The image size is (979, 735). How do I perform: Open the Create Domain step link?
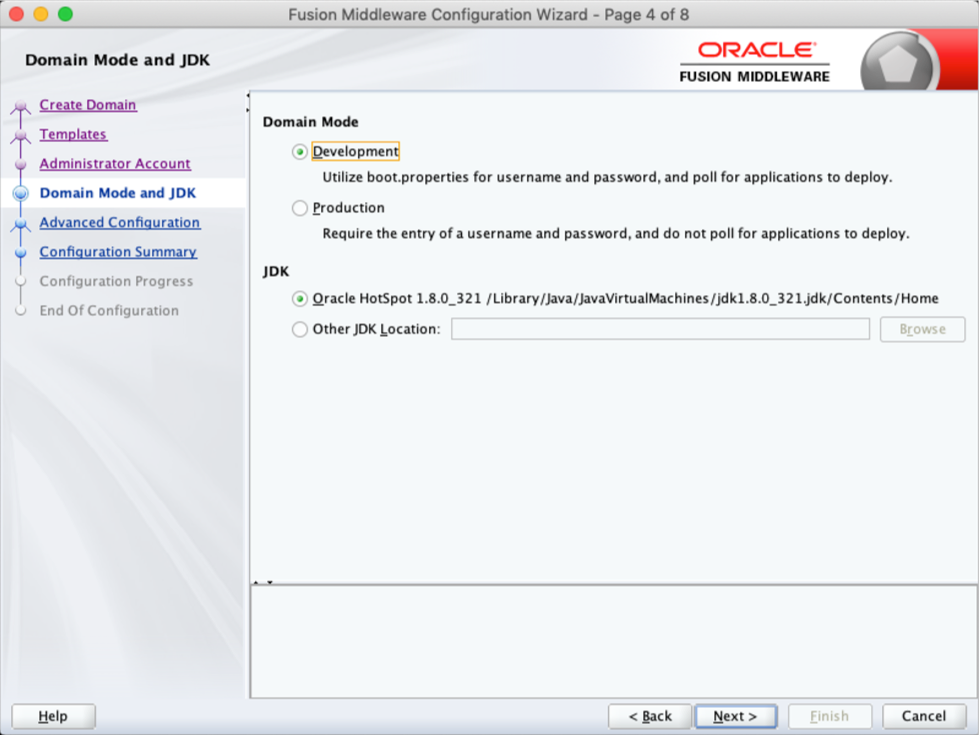[87, 105]
